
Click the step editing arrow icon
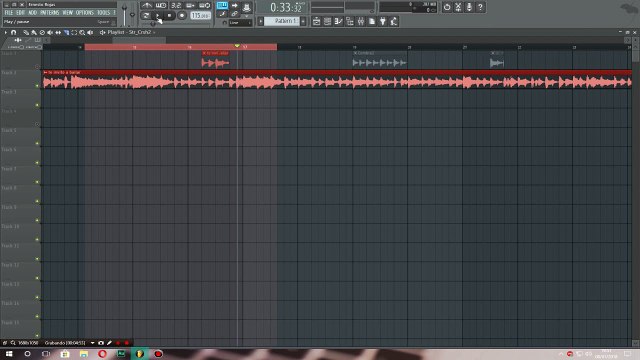(235, 5)
